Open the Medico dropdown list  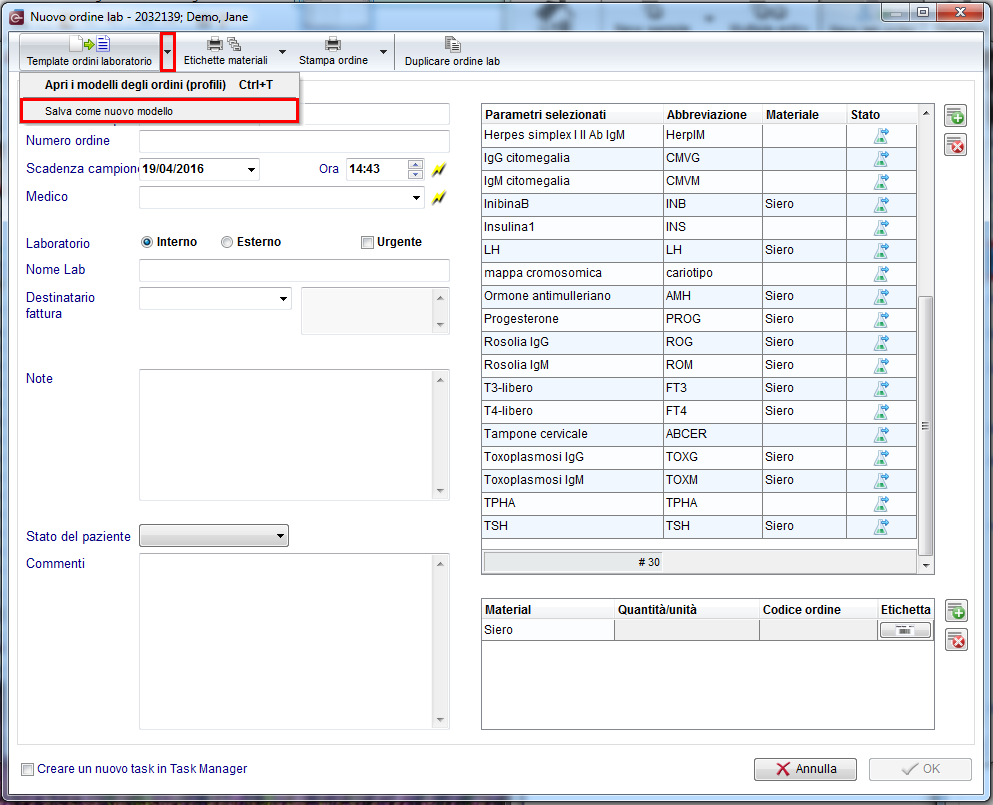coord(416,198)
